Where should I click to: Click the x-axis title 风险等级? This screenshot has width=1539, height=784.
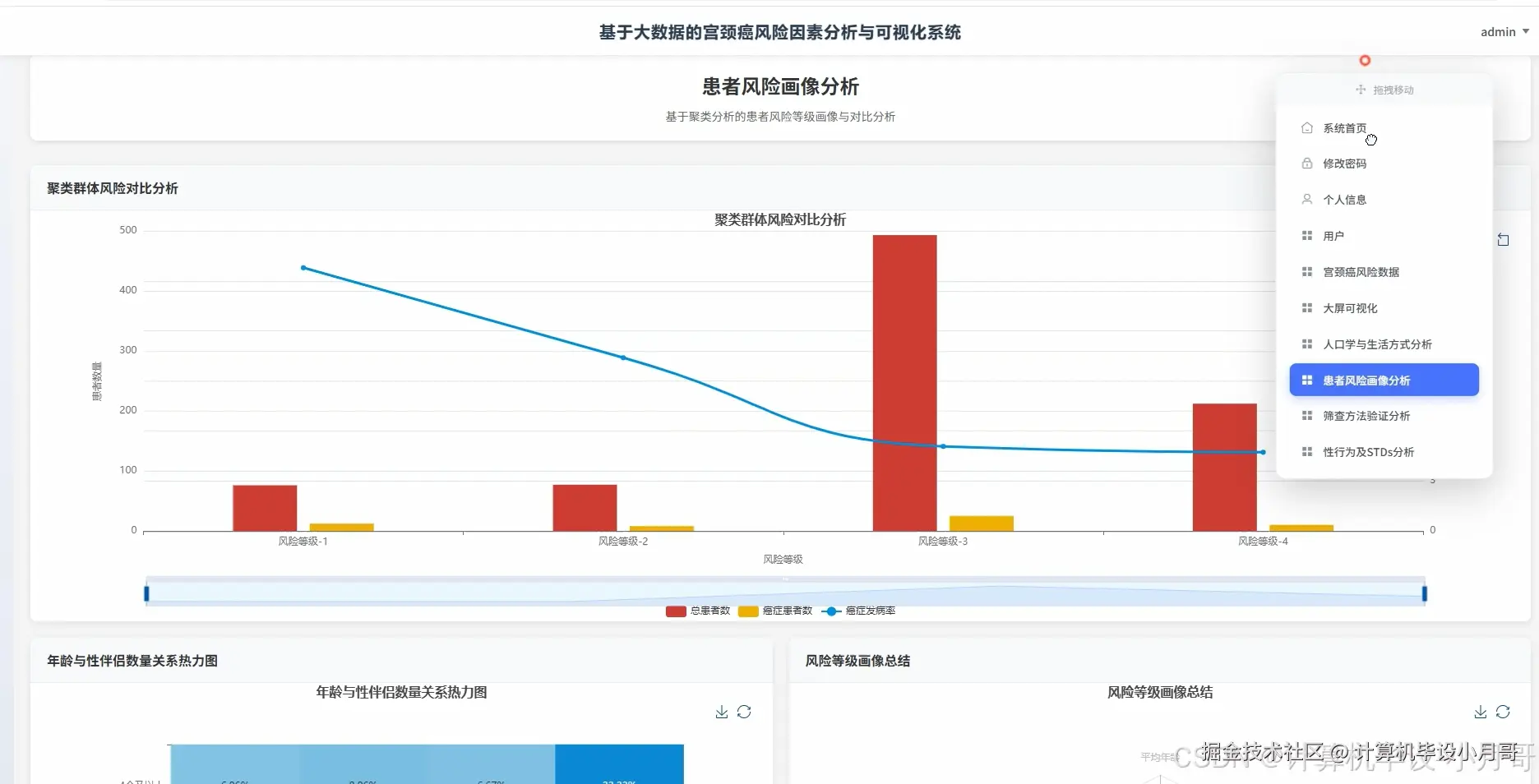click(783, 560)
